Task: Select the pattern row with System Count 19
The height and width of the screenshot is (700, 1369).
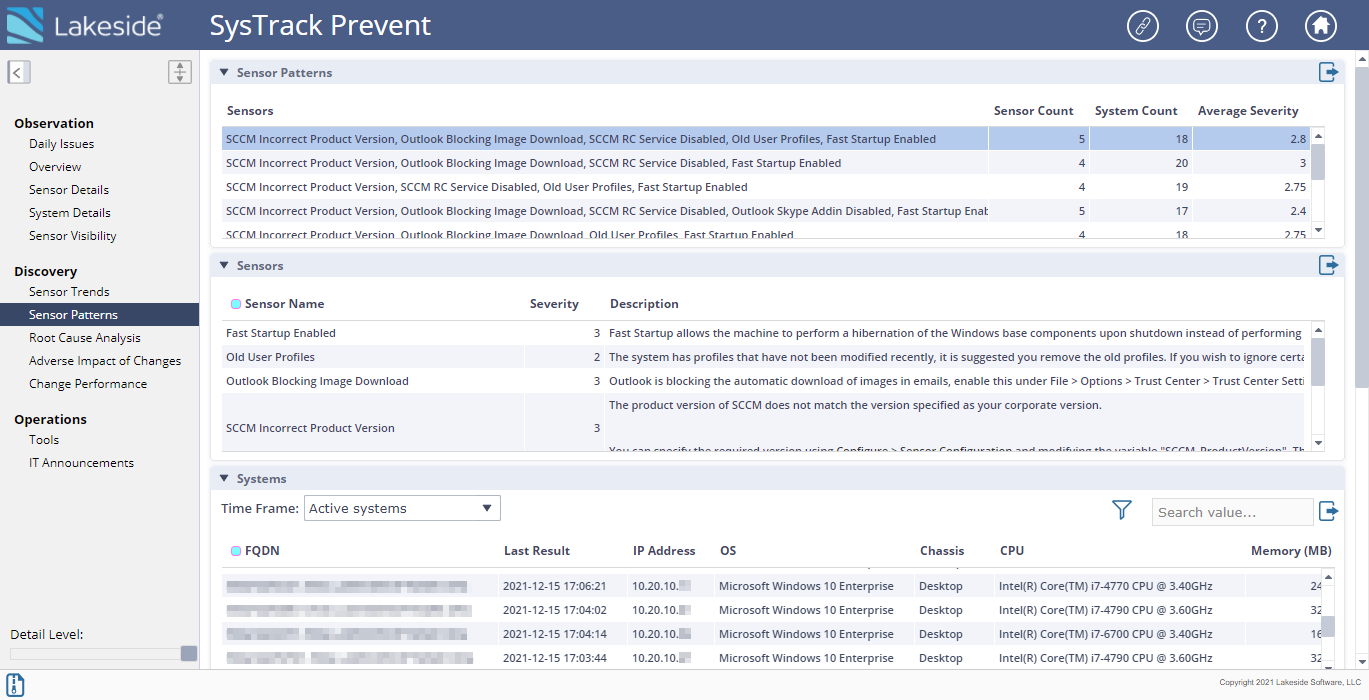Action: point(766,187)
